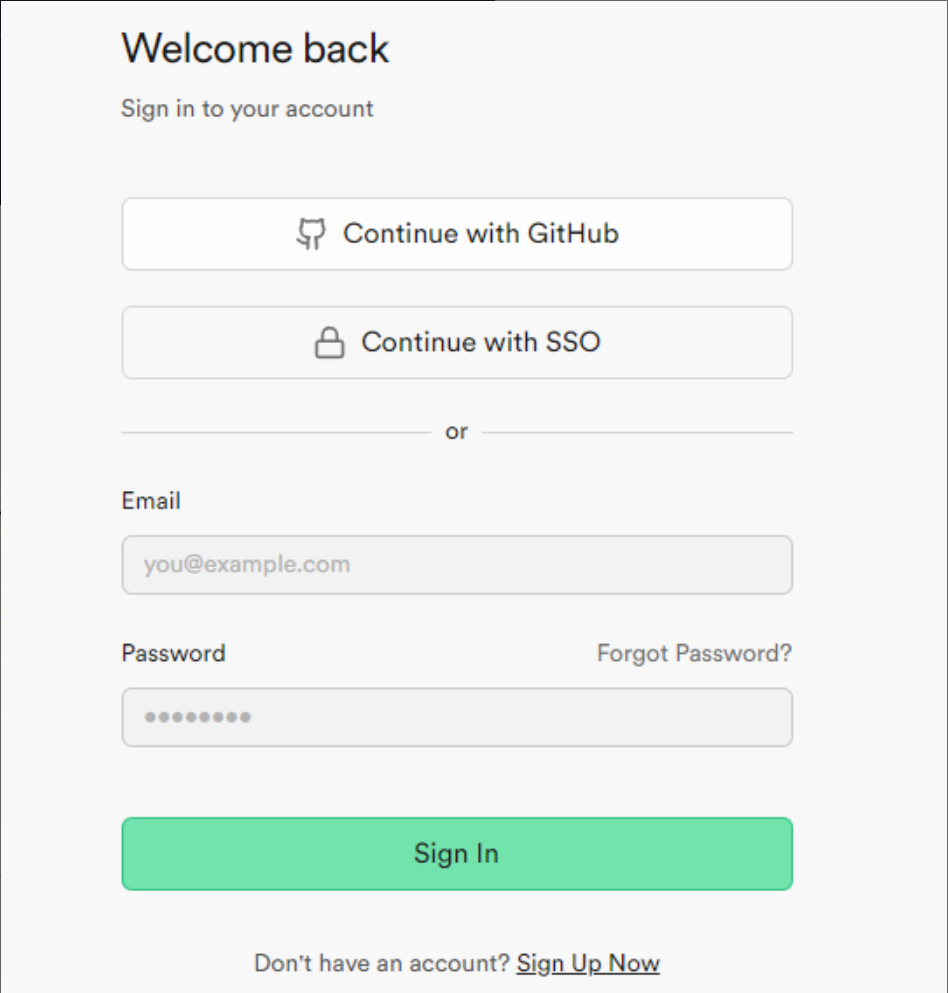Click the 'or' divider text
The height and width of the screenshot is (993, 948).
(x=457, y=432)
